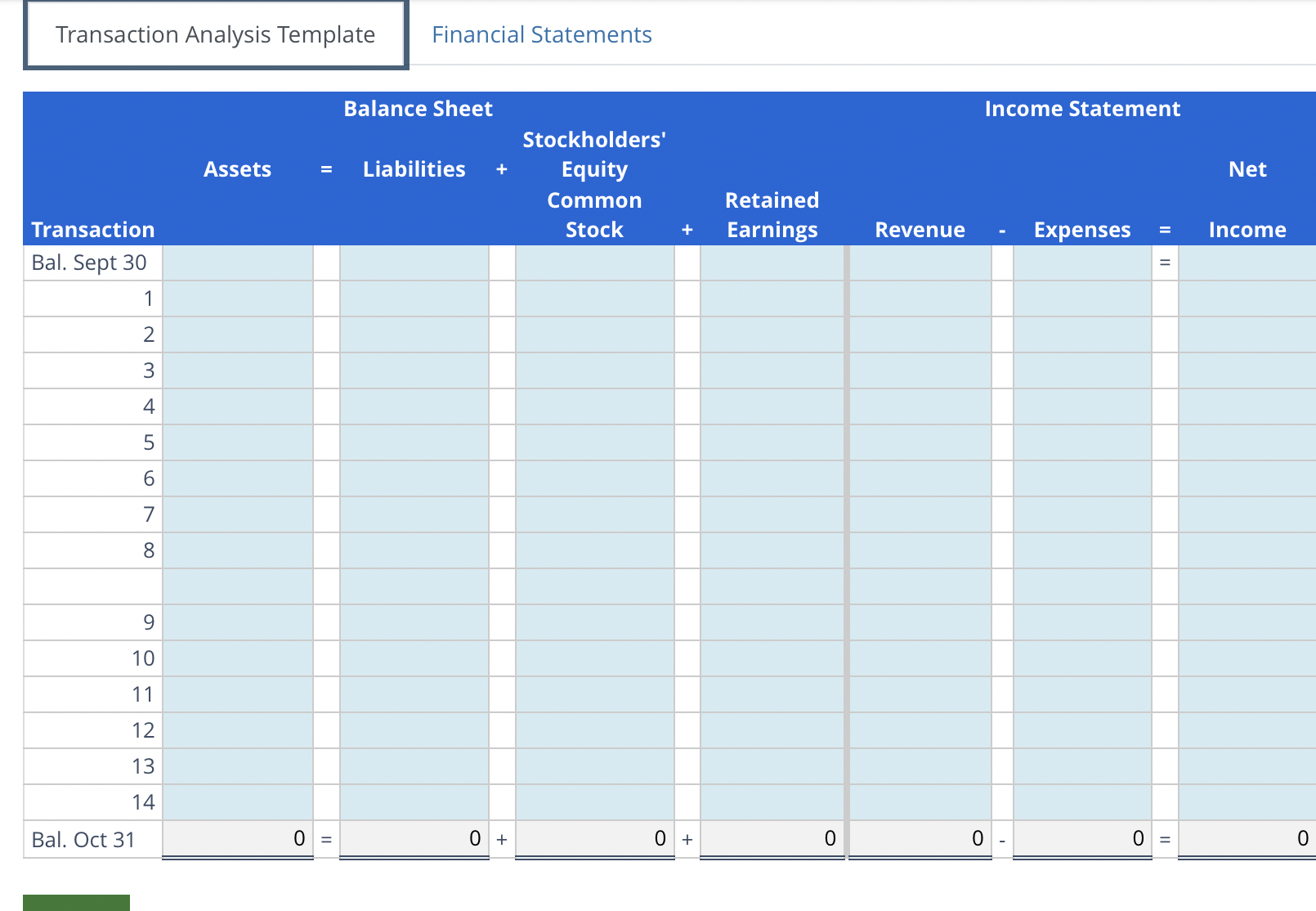Click Retained Earnings cell in transaction 7 row
The image size is (1316, 911).
click(772, 514)
